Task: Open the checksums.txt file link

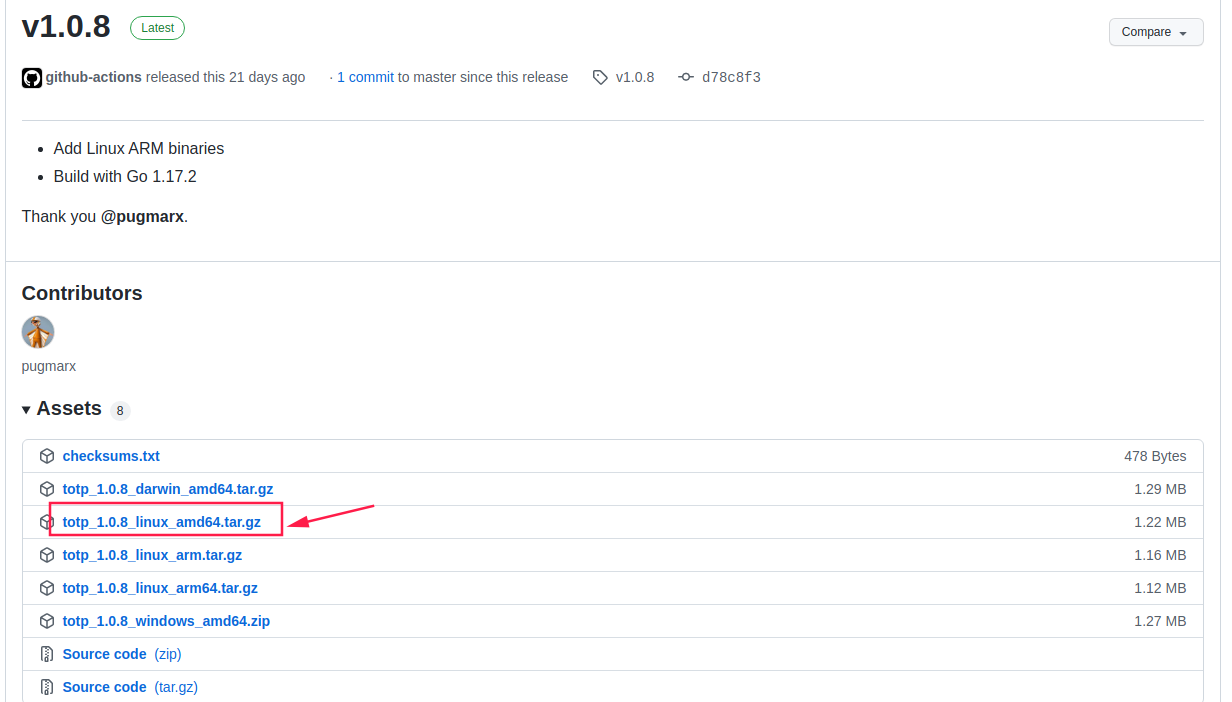Action: point(111,456)
